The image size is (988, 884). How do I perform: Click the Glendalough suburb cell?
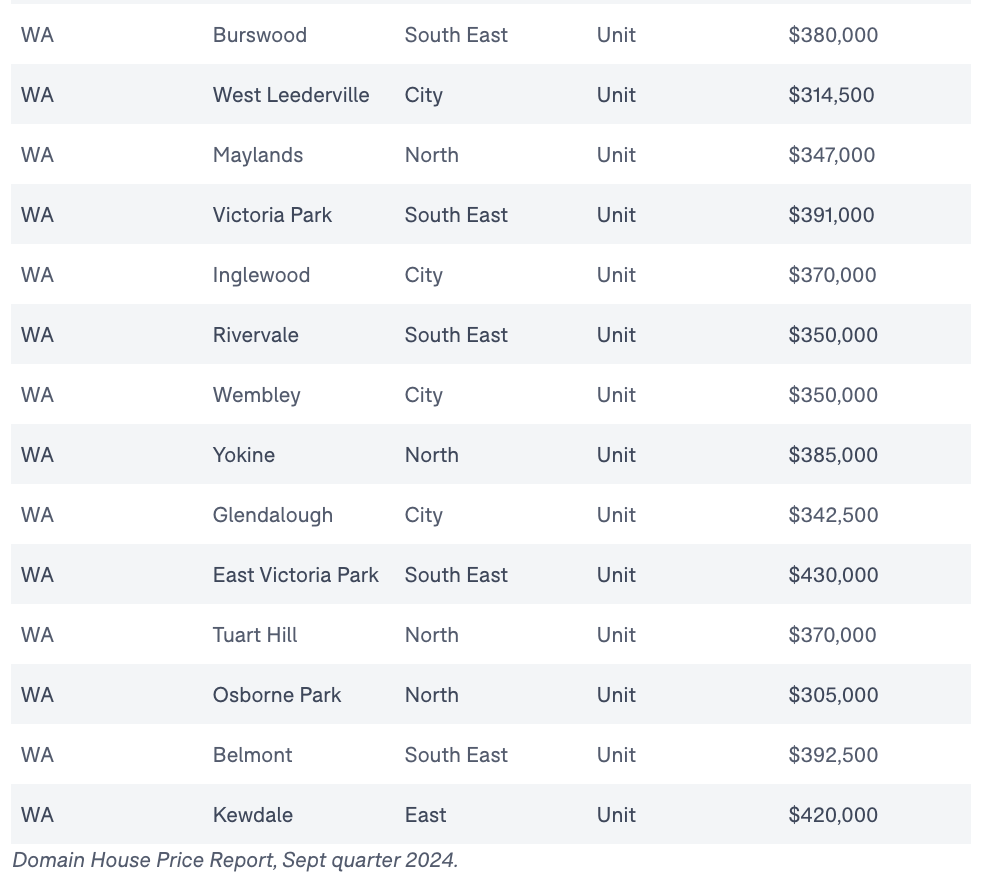tap(273, 515)
